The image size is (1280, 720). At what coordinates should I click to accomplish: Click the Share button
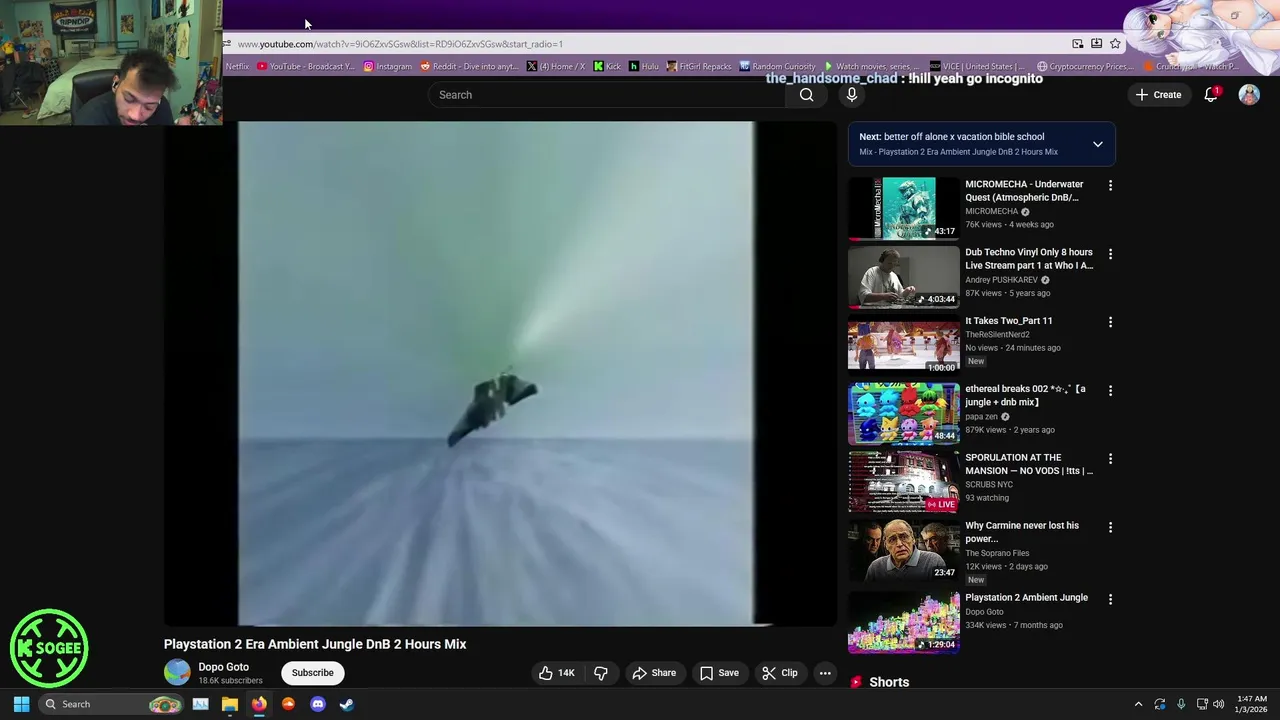point(654,673)
